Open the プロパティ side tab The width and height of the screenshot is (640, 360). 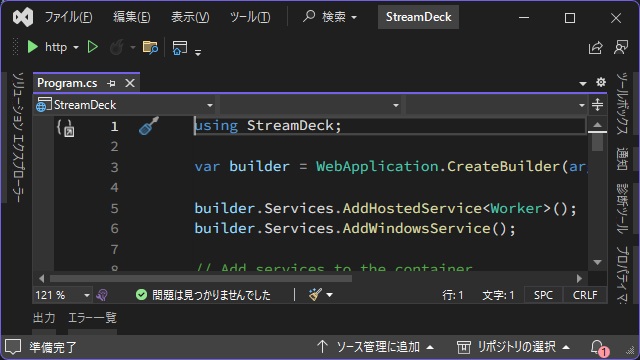(622, 274)
